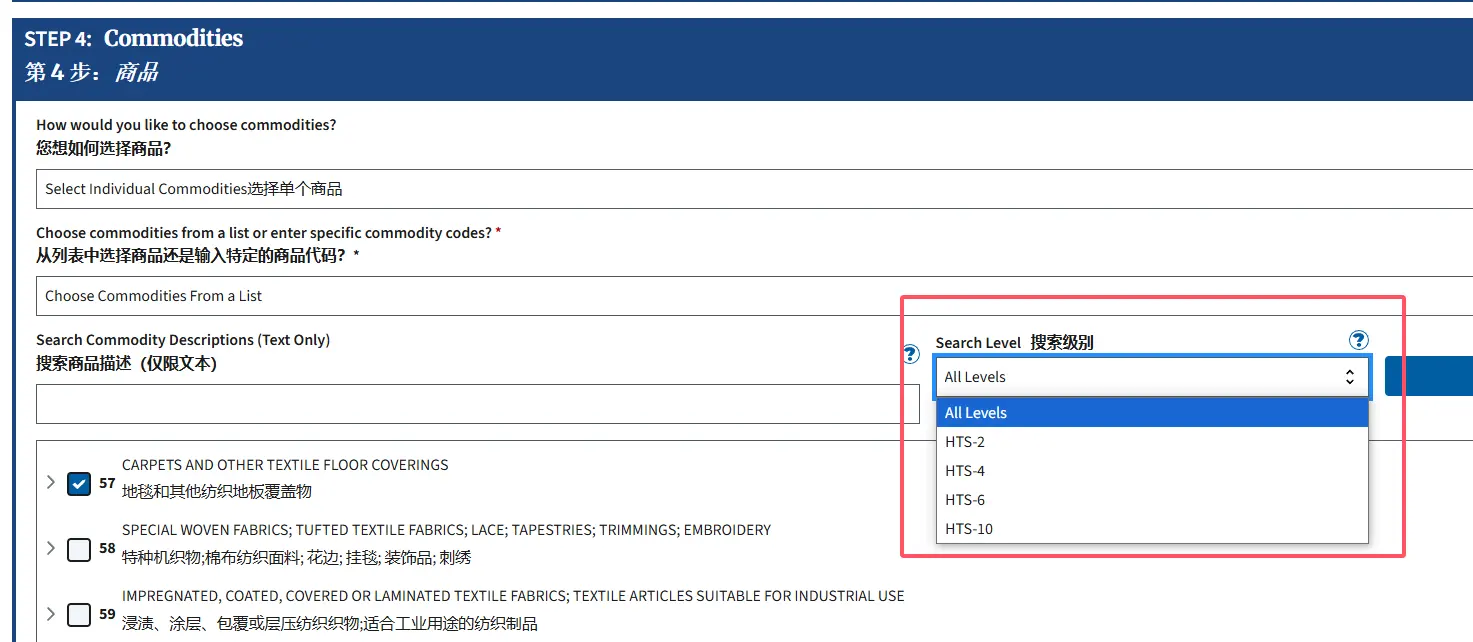The height and width of the screenshot is (642, 1473).
Task: Expand chapter 58 Special Woven Fabrics node
Action: tap(50, 548)
